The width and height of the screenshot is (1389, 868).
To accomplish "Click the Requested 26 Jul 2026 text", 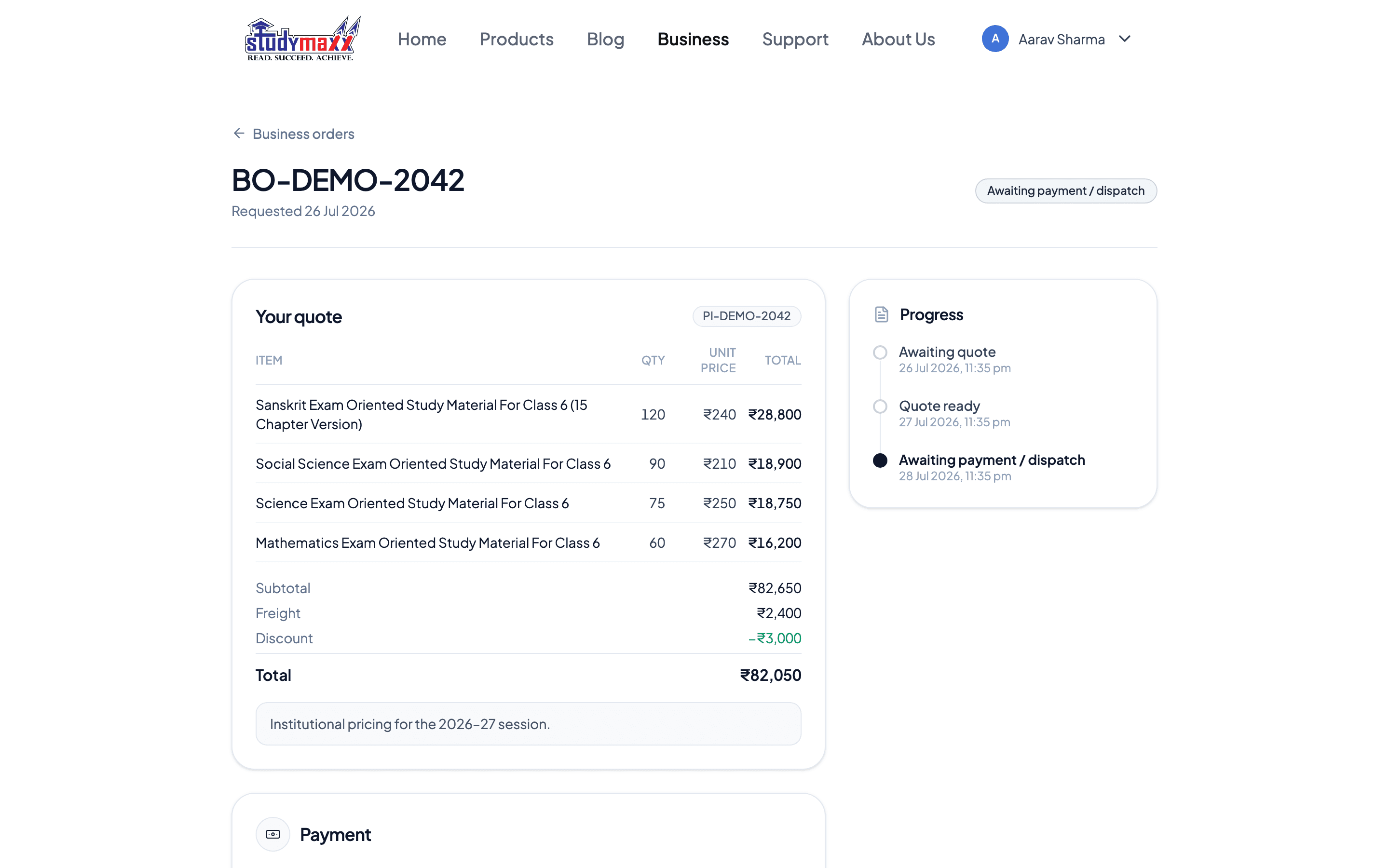I will point(303,211).
